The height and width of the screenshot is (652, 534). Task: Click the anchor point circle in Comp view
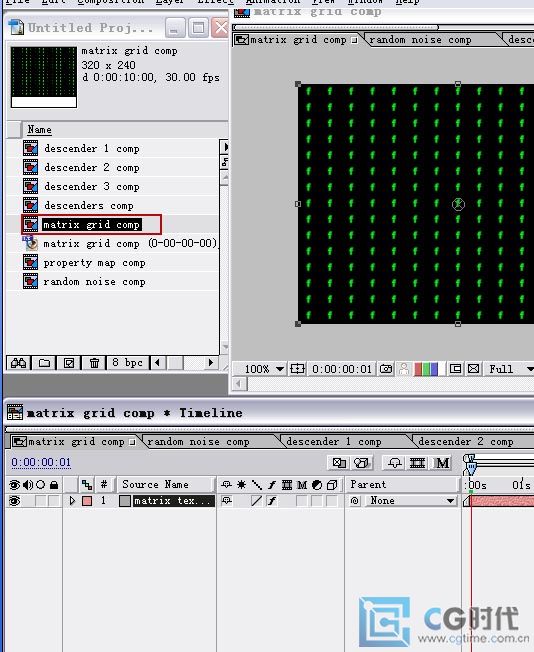pyautogui.click(x=458, y=204)
